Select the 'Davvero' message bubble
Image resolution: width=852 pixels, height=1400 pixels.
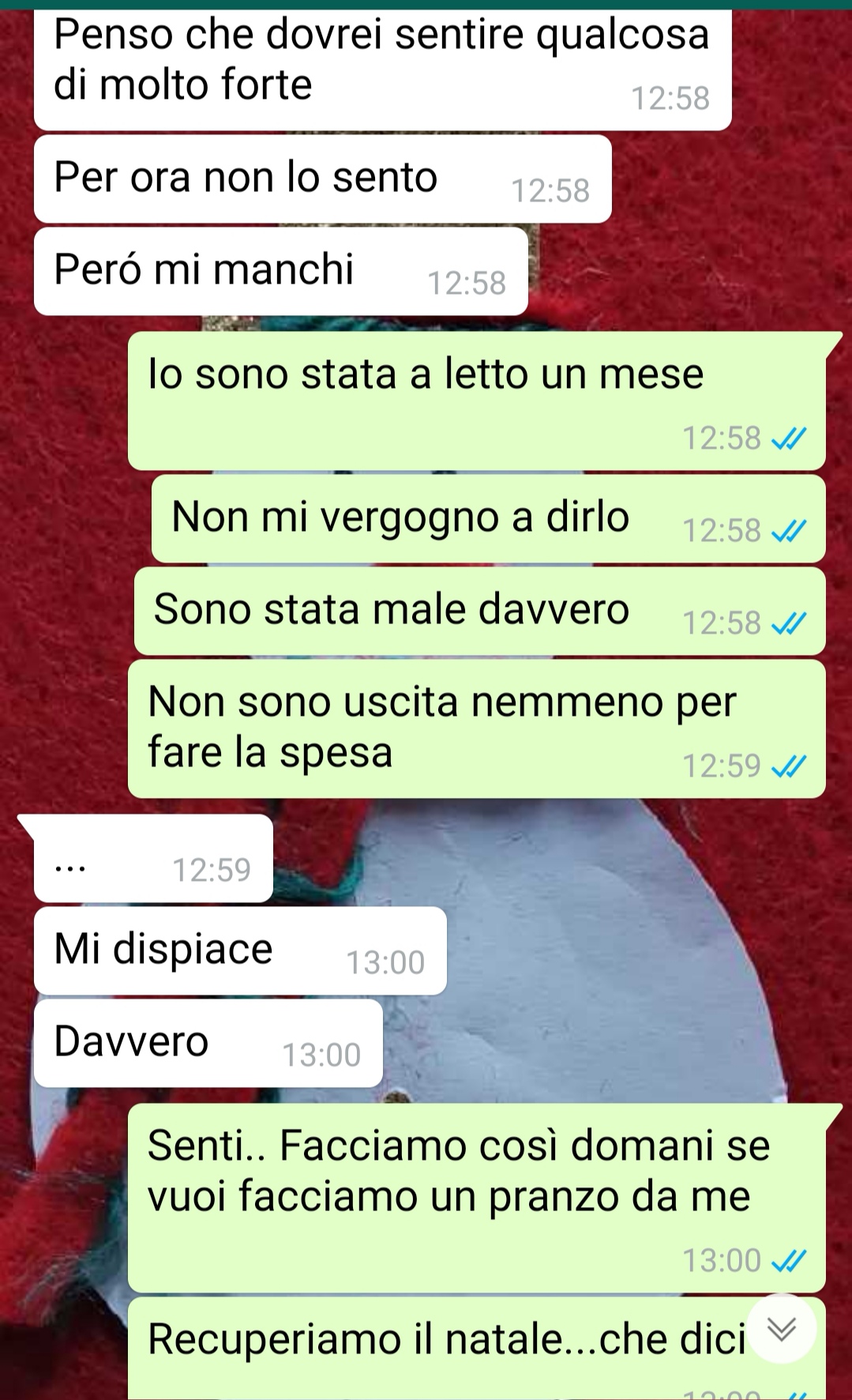point(208,1043)
